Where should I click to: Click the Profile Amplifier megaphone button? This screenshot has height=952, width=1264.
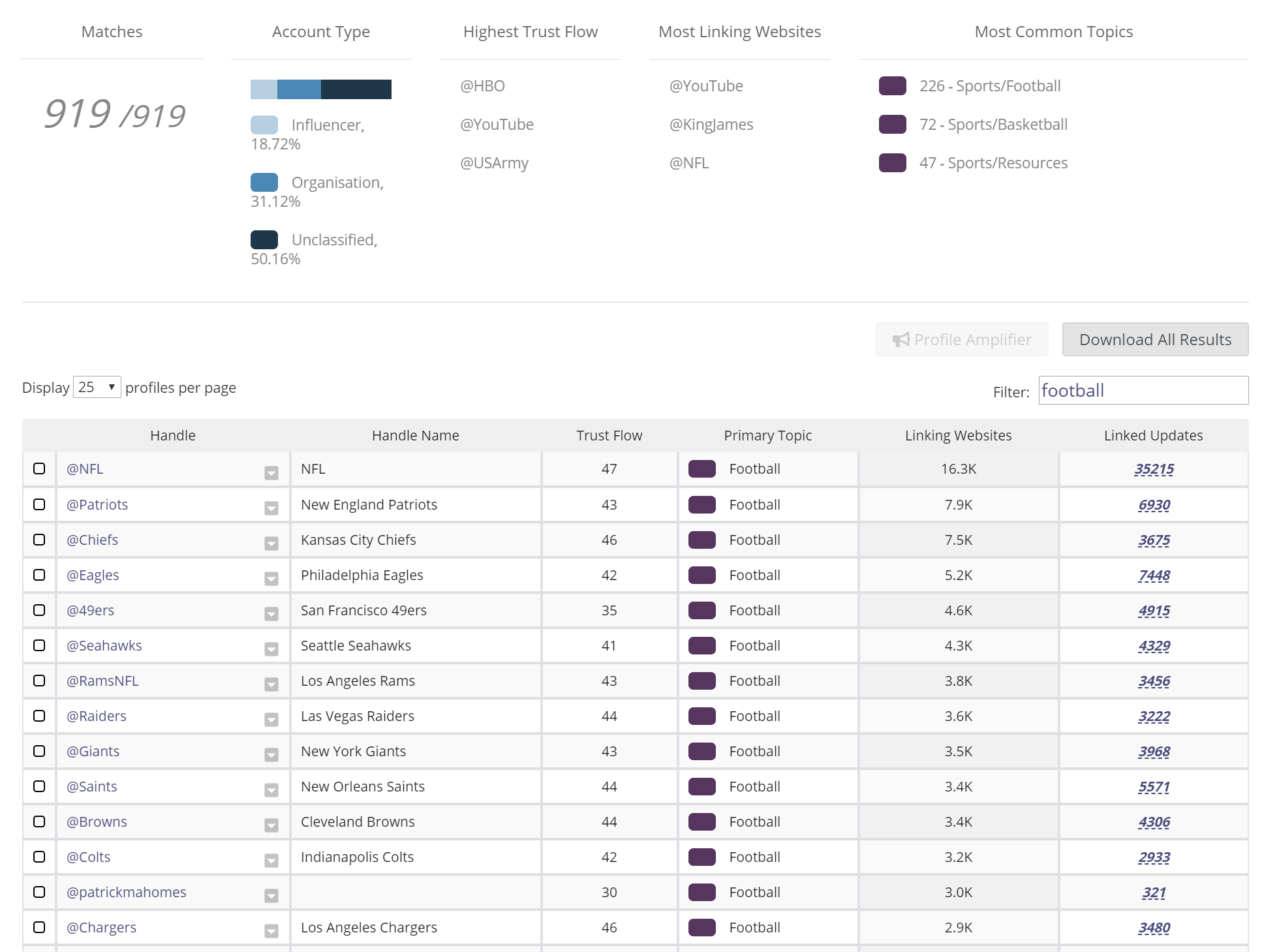pyautogui.click(x=962, y=339)
